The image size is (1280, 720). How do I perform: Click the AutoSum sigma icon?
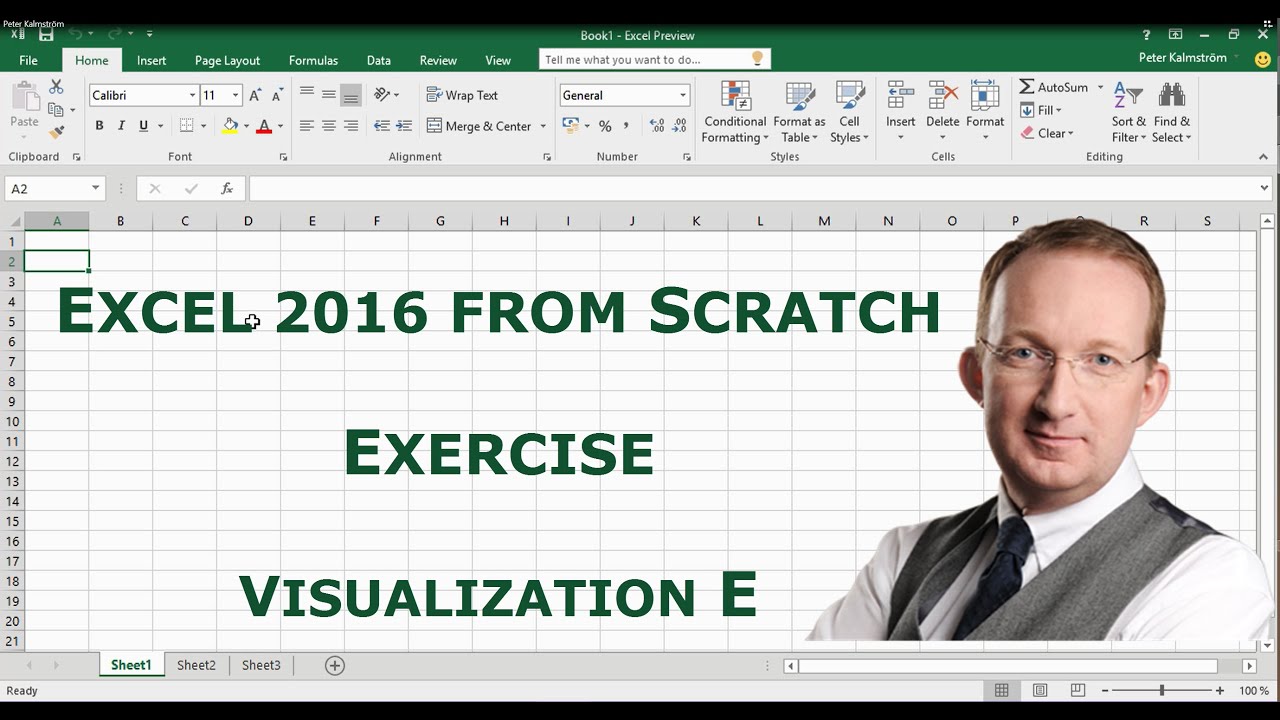point(1027,87)
